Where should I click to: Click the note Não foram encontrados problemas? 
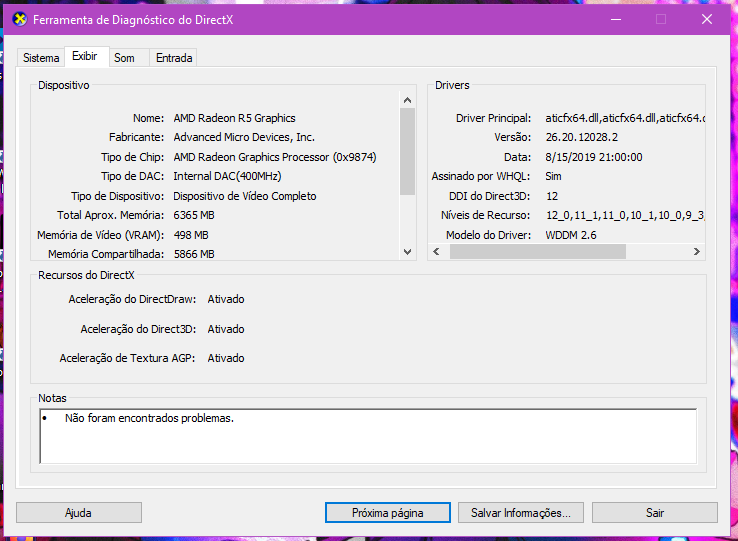149,418
